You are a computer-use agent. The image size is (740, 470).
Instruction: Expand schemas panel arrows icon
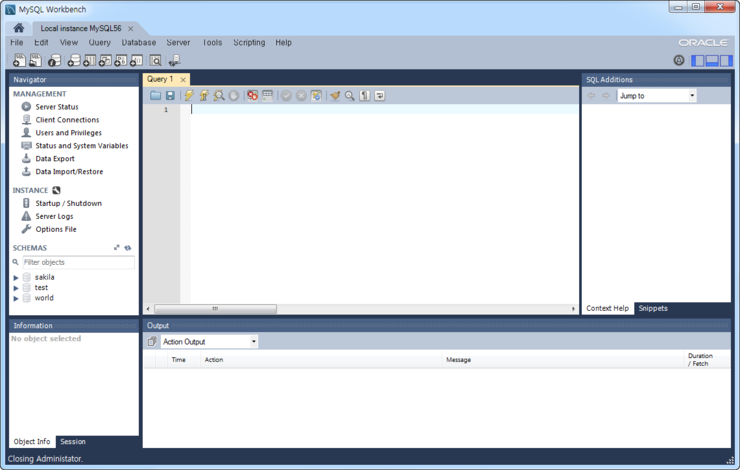point(117,248)
